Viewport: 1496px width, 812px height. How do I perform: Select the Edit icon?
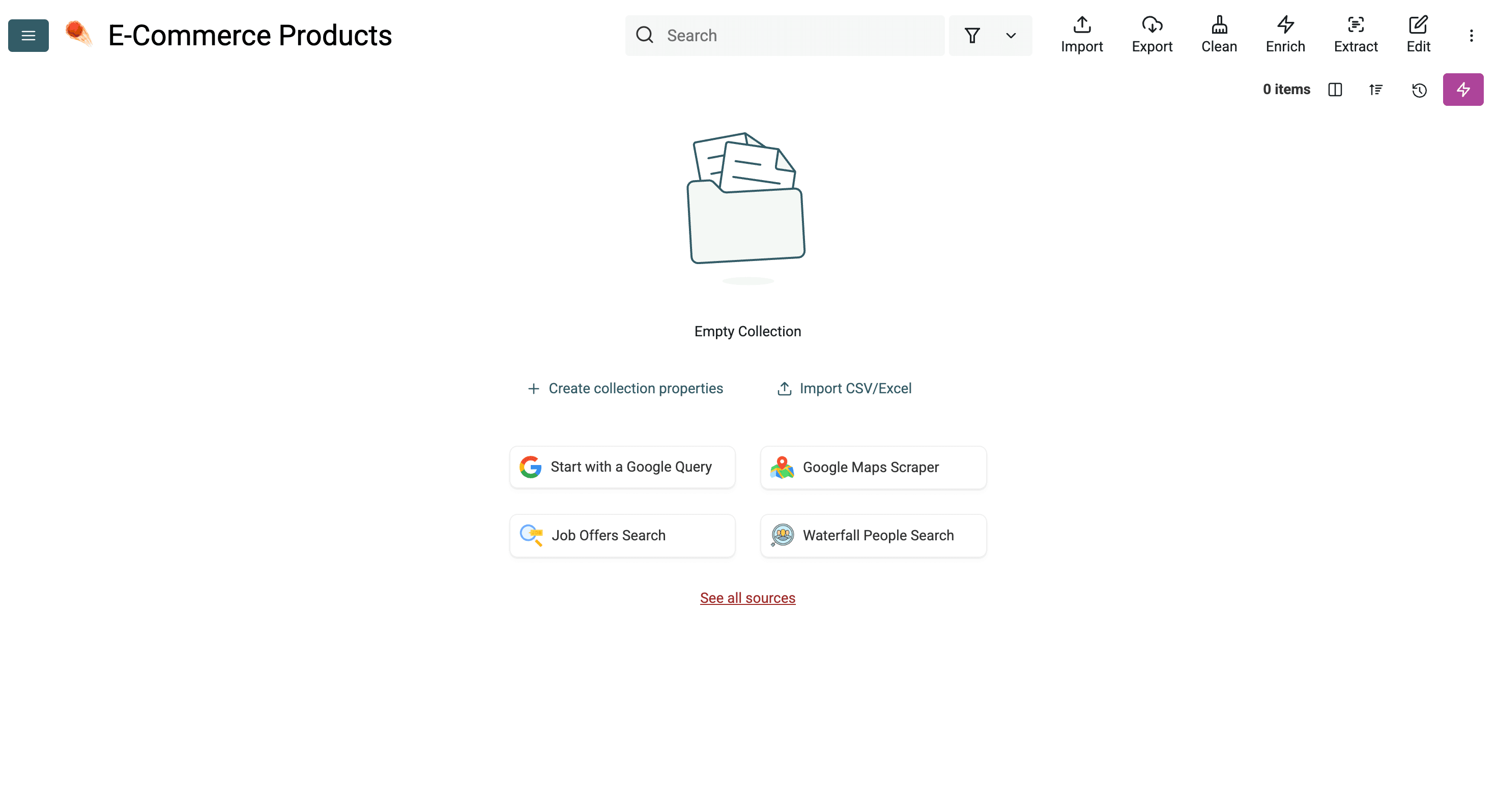pos(1419,35)
